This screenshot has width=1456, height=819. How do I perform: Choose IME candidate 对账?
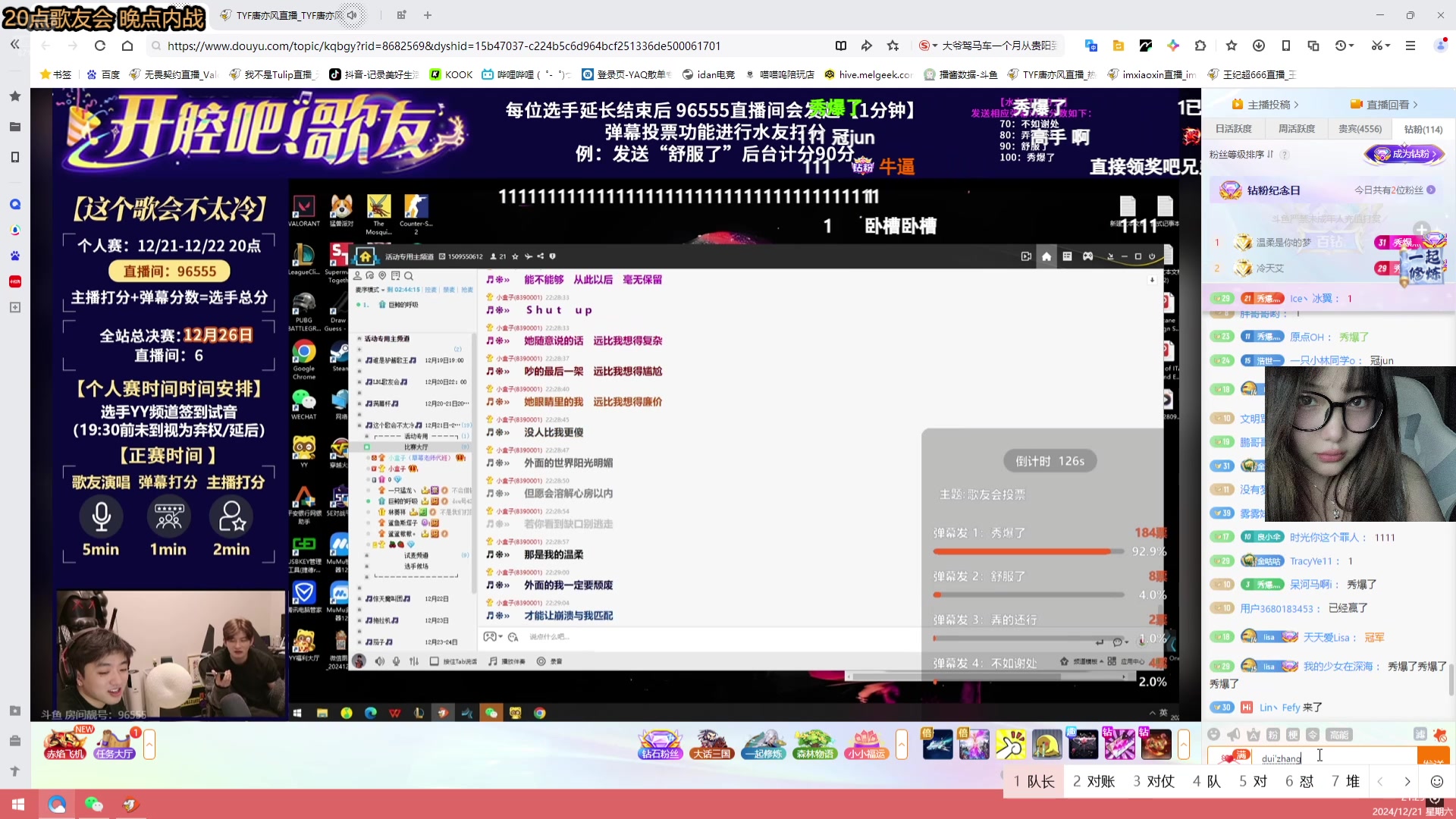click(1094, 781)
